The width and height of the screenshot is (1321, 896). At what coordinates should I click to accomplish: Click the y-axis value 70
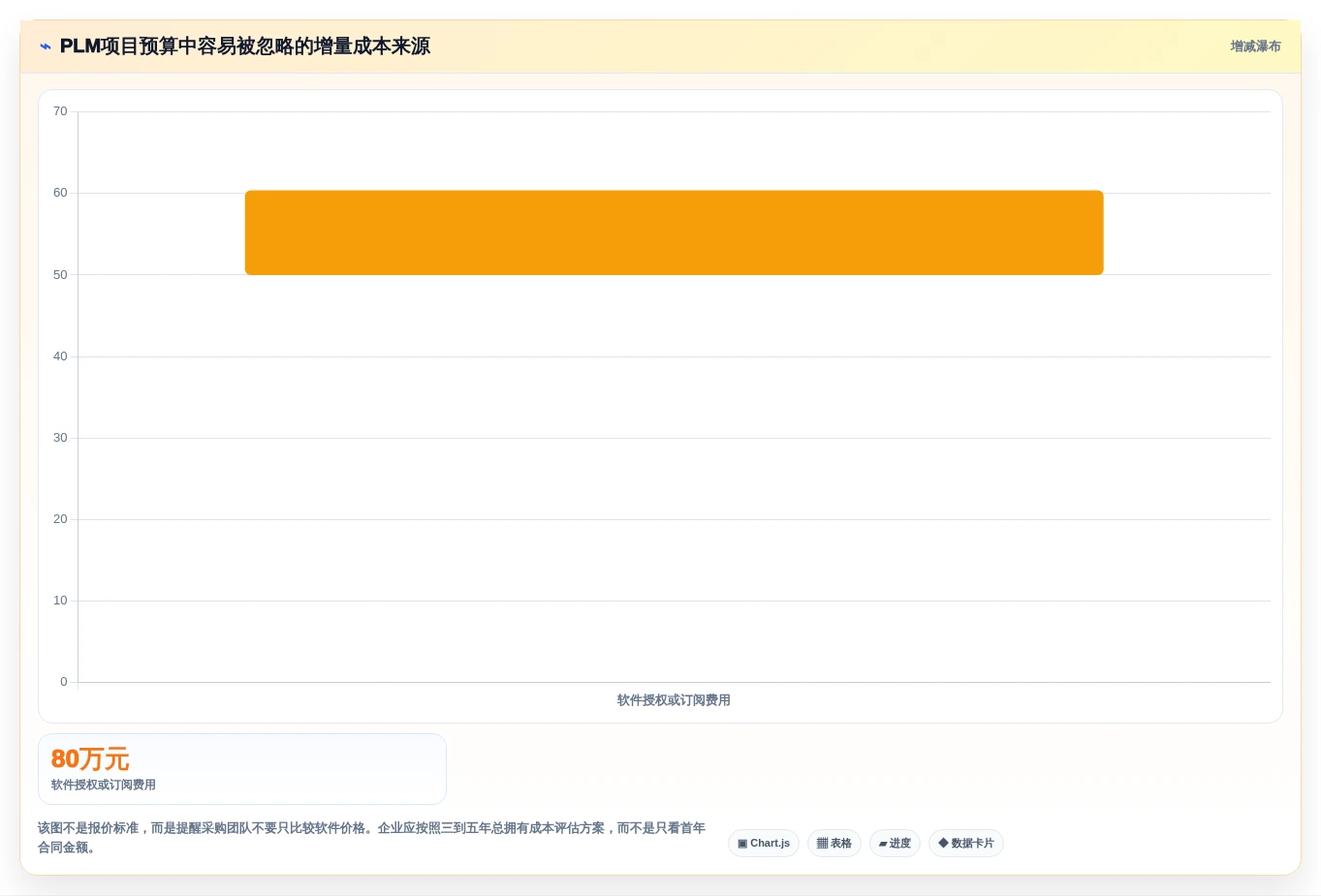pos(60,111)
